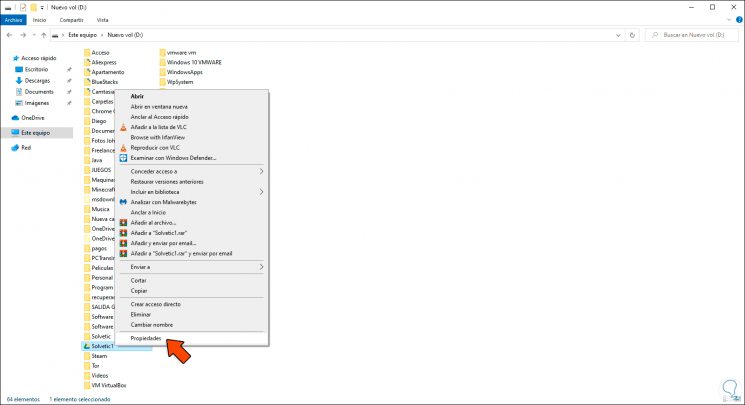This screenshot has height=405, width=745.
Task: Open the address bar history dropdown
Action: (618, 35)
